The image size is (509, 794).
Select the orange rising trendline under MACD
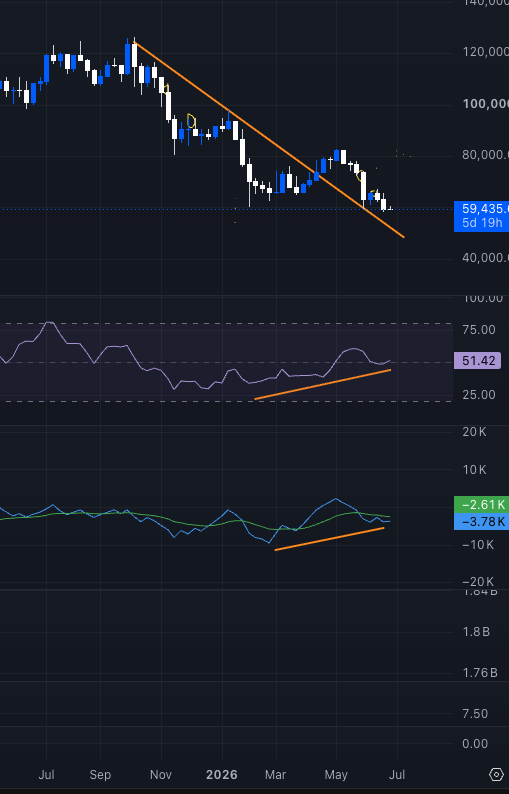coord(329,539)
